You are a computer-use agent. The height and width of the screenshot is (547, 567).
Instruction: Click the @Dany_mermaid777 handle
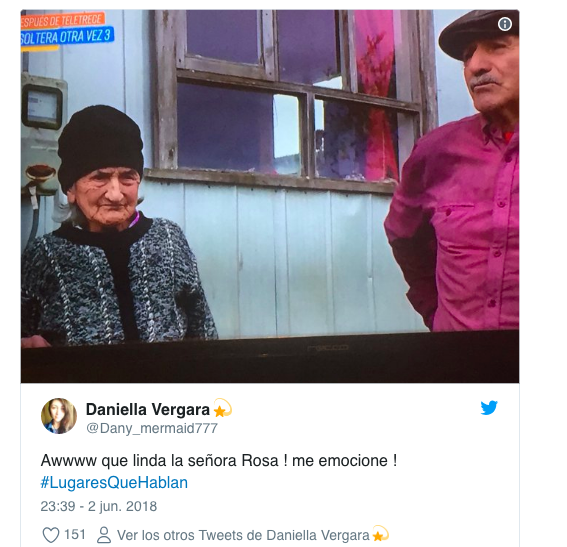pos(152,428)
